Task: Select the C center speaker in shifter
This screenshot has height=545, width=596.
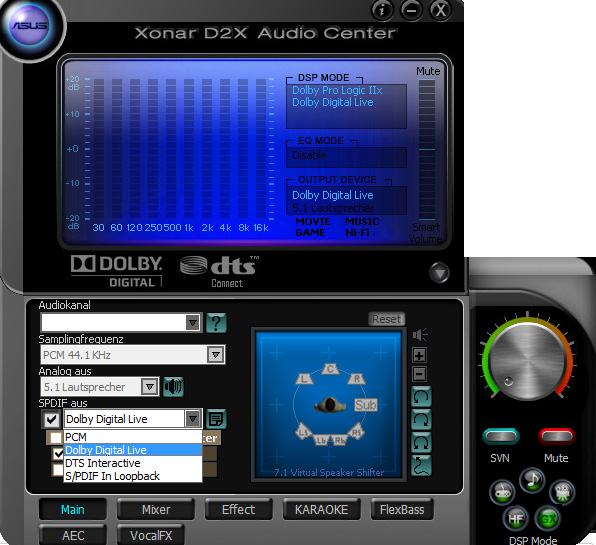Action: click(330, 369)
